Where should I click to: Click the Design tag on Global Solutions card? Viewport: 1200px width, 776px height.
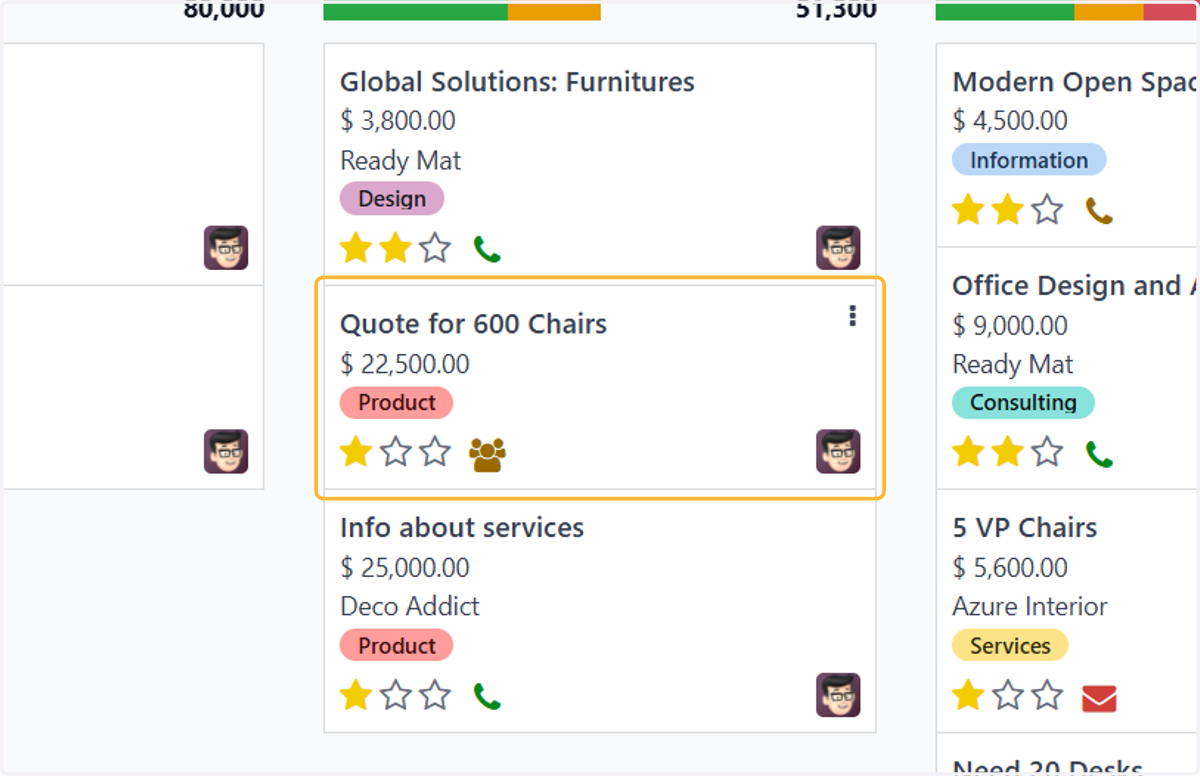(392, 198)
